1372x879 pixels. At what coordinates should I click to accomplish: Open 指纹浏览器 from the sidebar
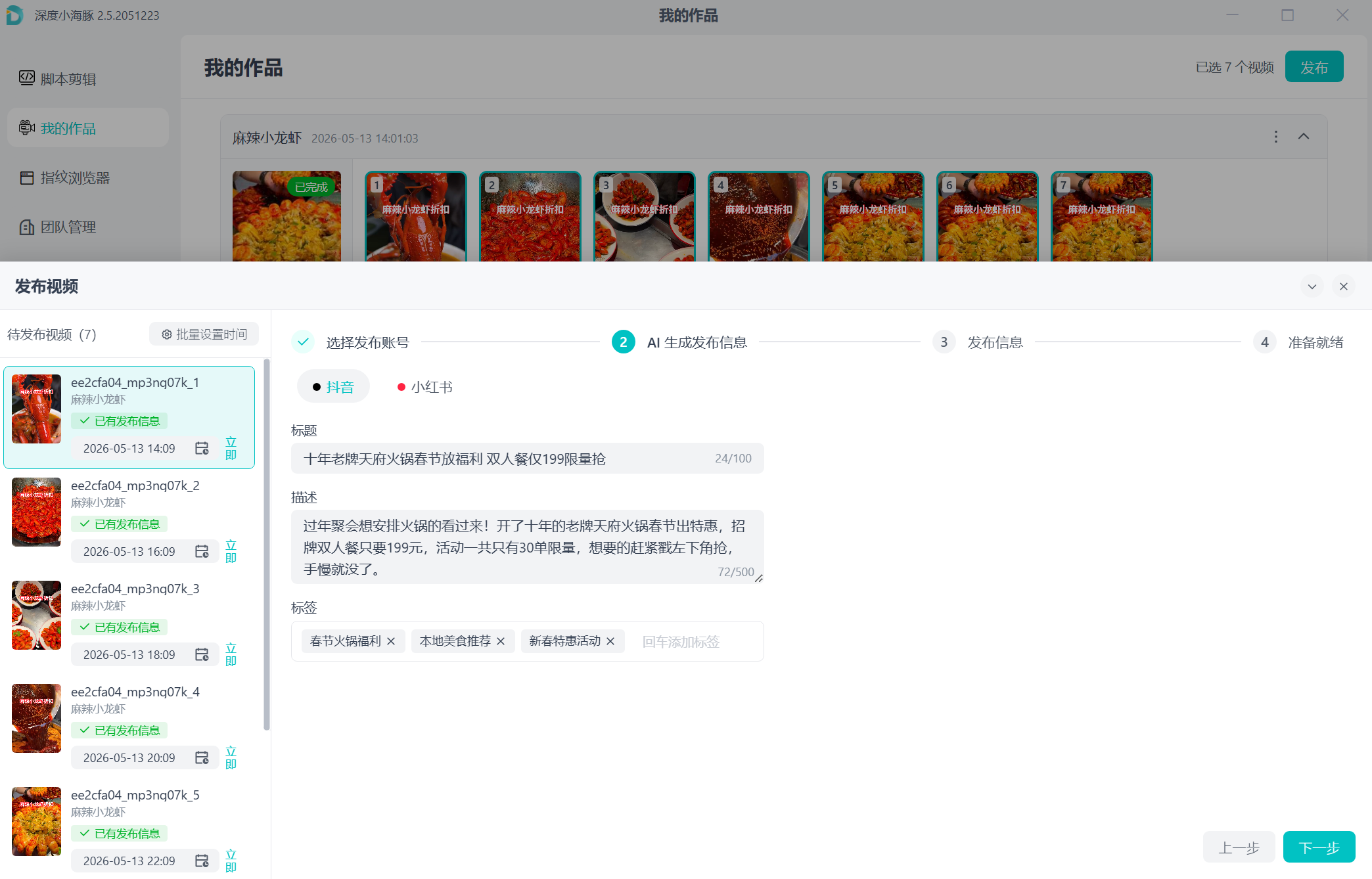(88, 177)
